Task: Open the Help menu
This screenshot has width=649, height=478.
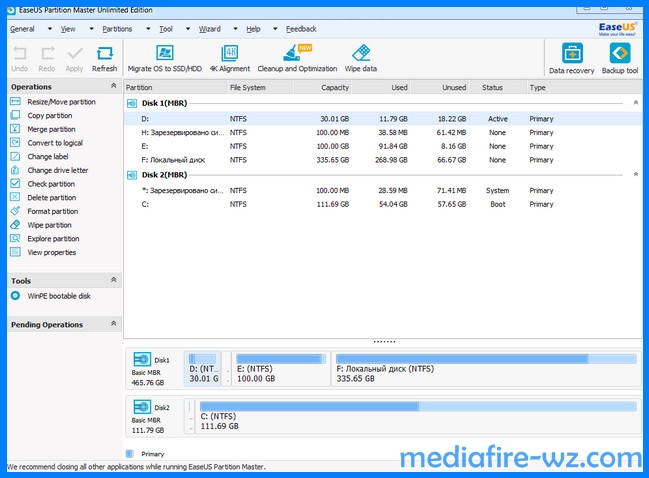Action: [x=253, y=29]
